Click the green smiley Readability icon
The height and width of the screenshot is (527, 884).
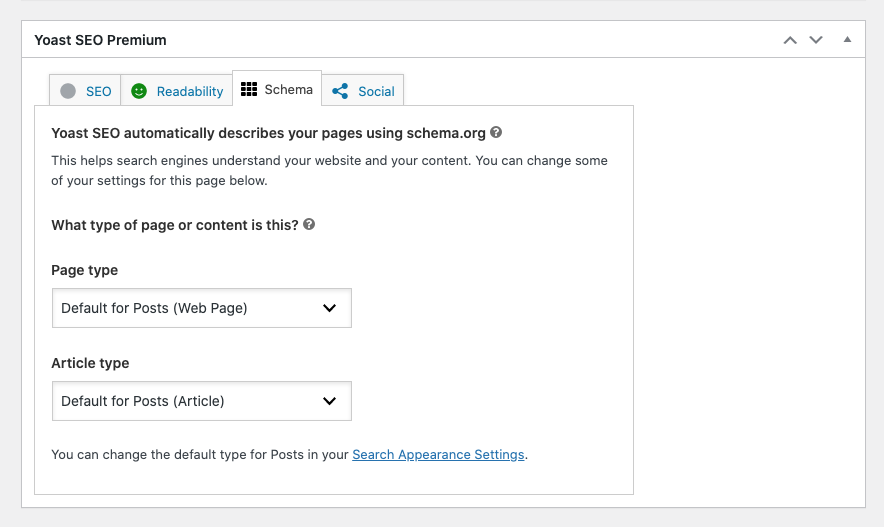[x=139, y=91]
